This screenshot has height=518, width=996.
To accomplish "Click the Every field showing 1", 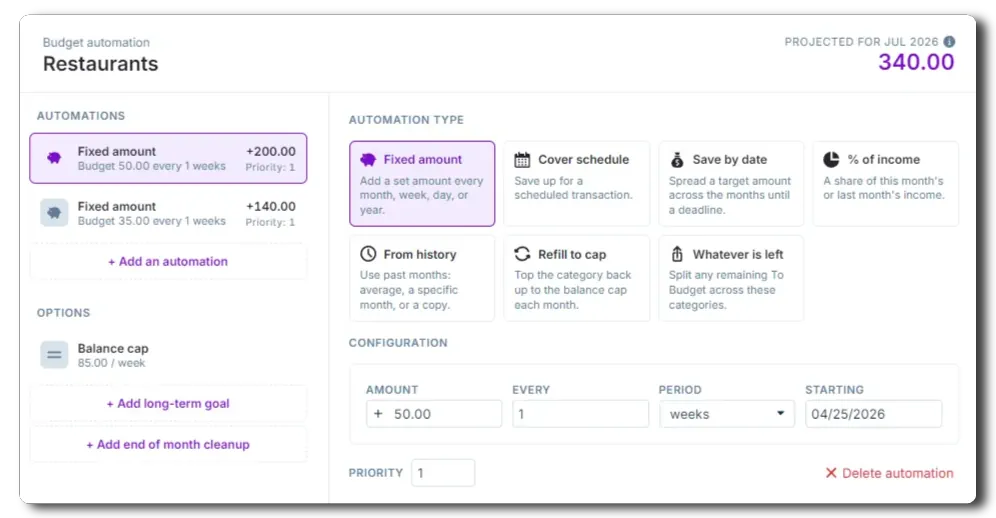I will (x=581, y=414).
